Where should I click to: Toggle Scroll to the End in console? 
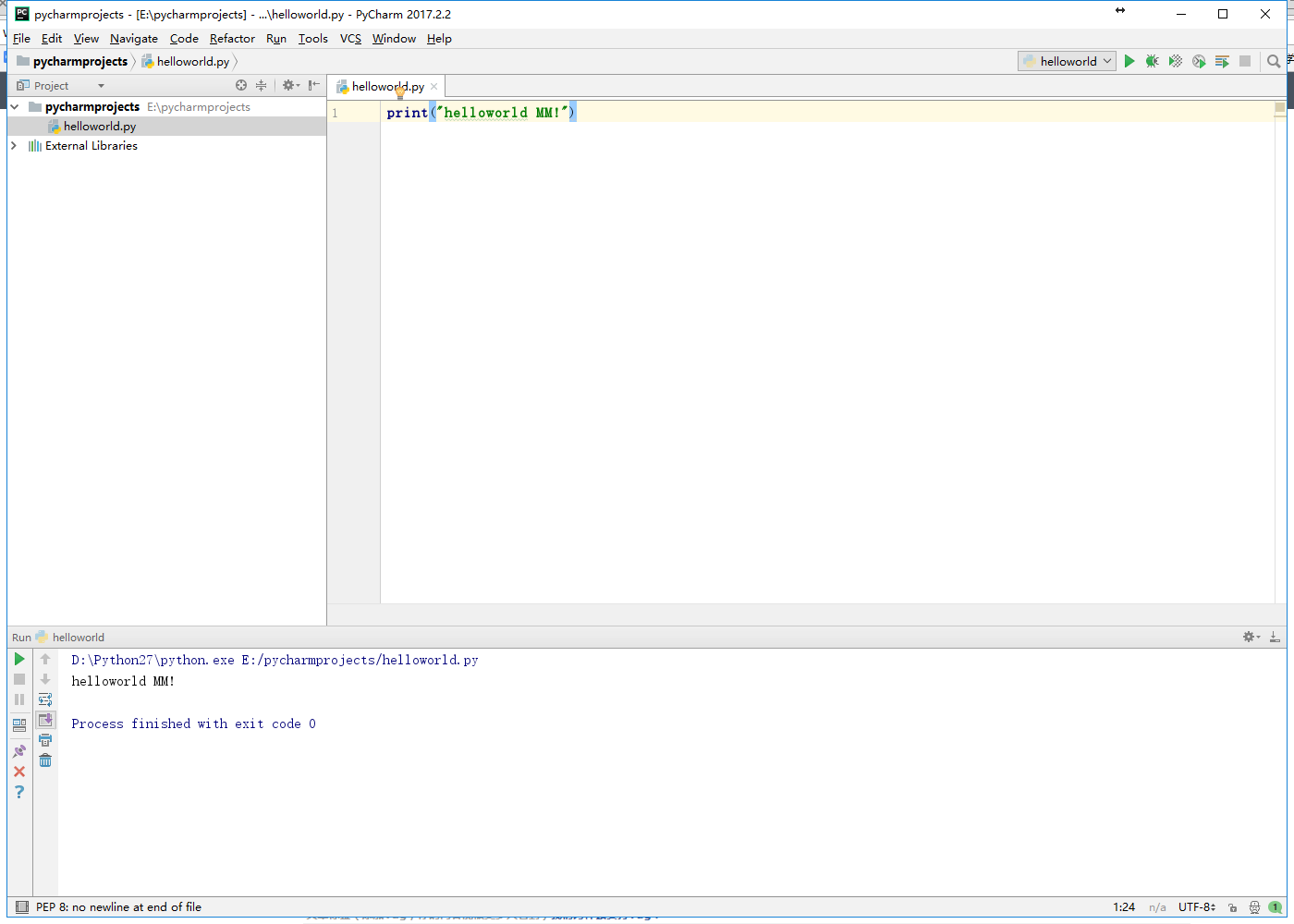pyautogui.click(x=45, y=720)
